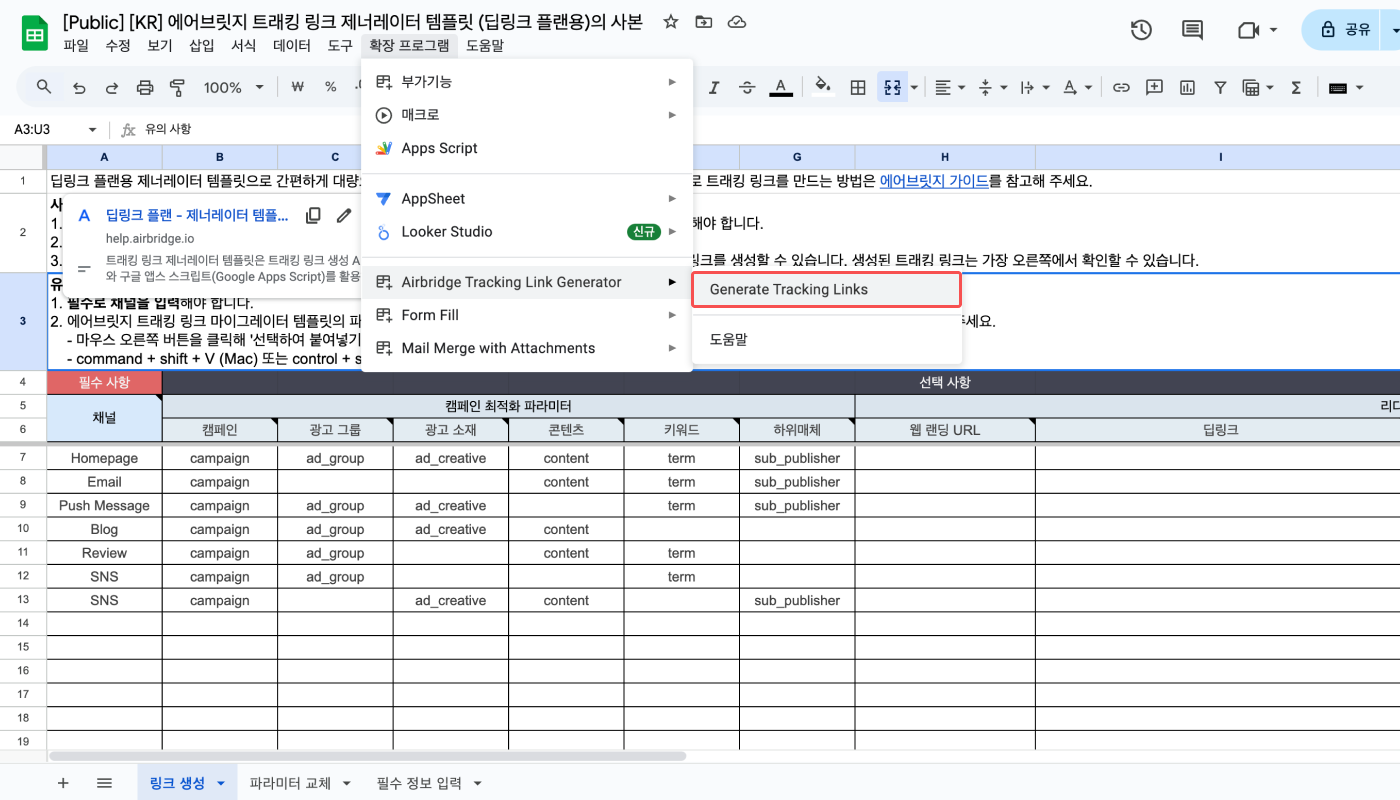
Task: Undo the last action
Action: 79,88
